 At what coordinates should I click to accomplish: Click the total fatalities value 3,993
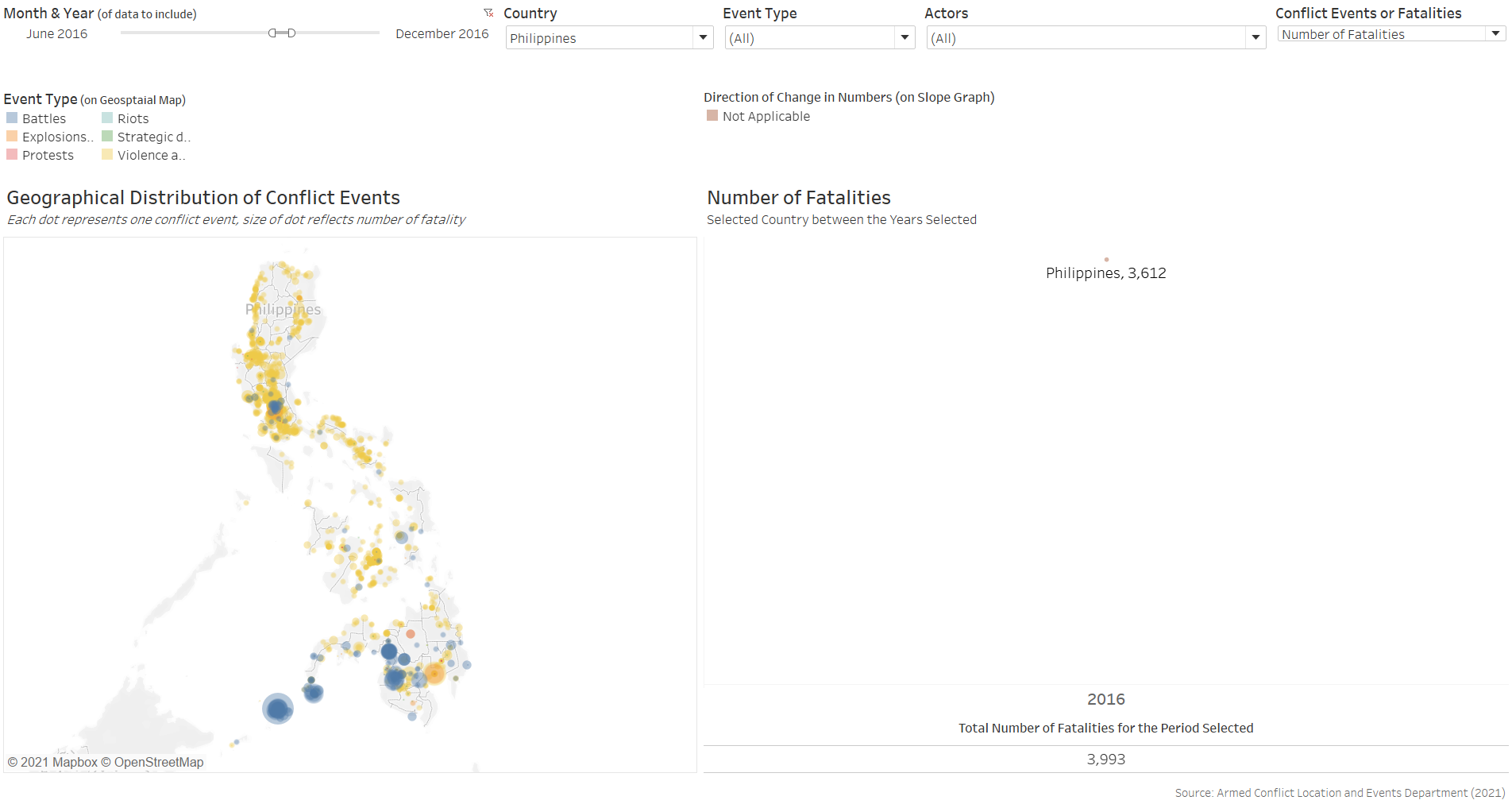[1105, 760]
